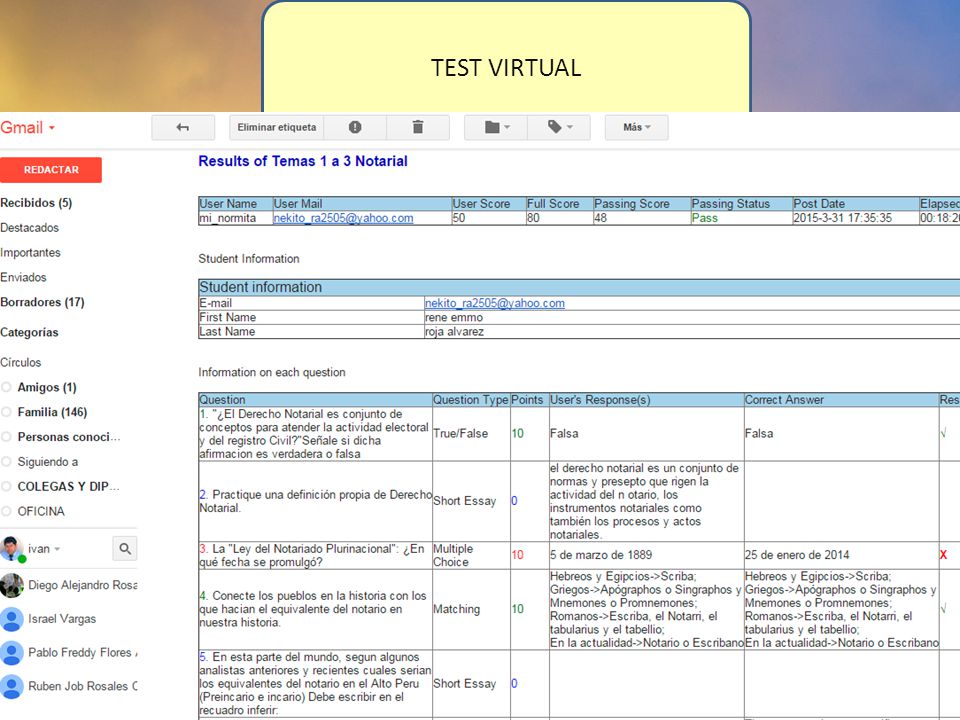
Task: Open the labels tag icon menu
Action: (x=559, y=127)
